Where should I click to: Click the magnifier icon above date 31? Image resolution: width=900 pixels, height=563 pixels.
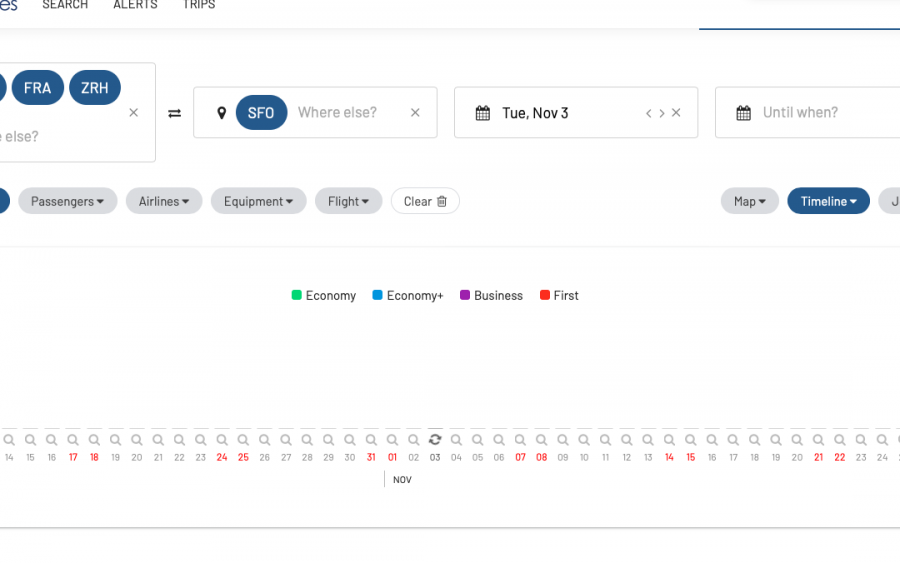[x=371, y=439]
